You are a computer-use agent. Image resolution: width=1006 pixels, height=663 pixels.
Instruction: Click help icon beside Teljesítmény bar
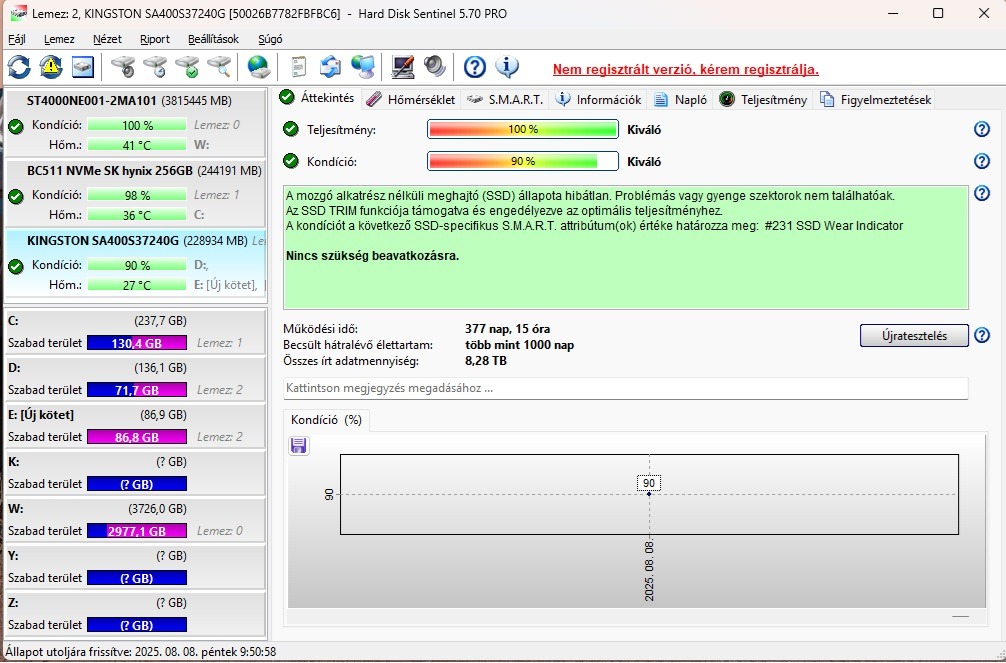point(982,129)
